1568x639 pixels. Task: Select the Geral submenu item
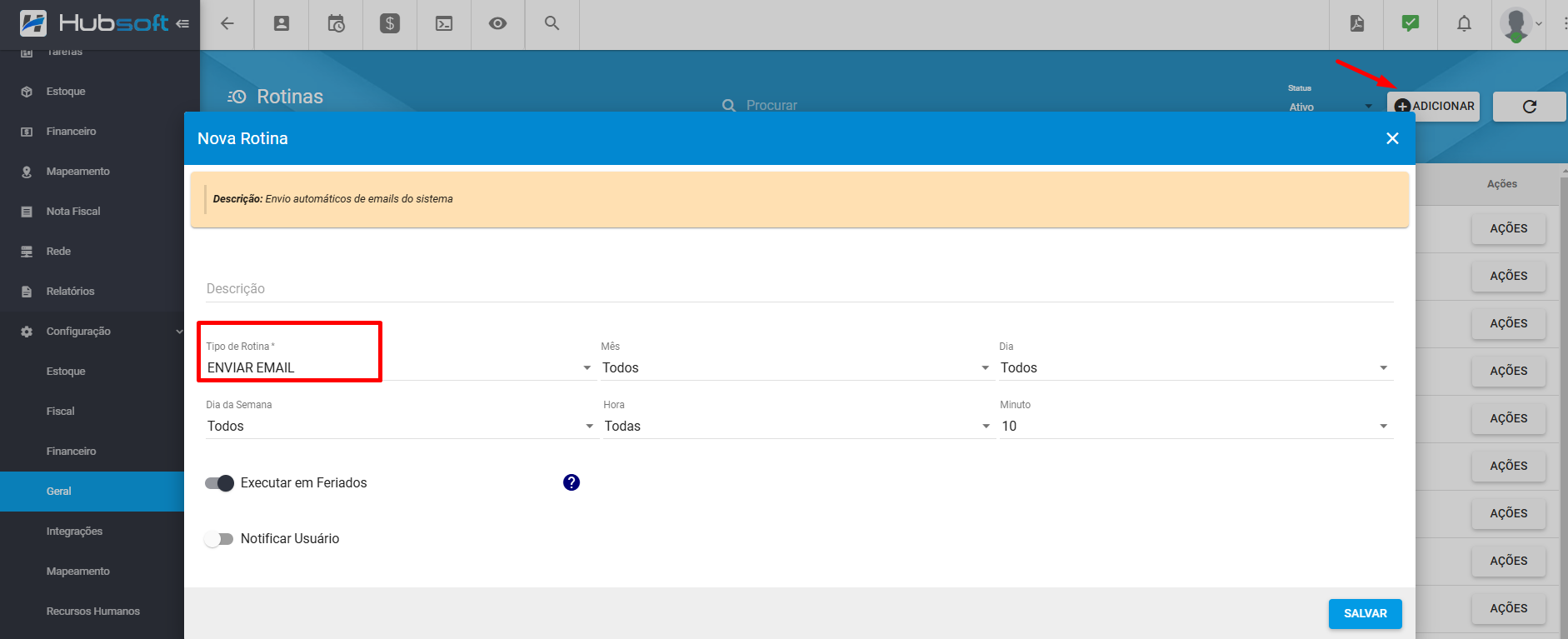(x=92, y=492)
